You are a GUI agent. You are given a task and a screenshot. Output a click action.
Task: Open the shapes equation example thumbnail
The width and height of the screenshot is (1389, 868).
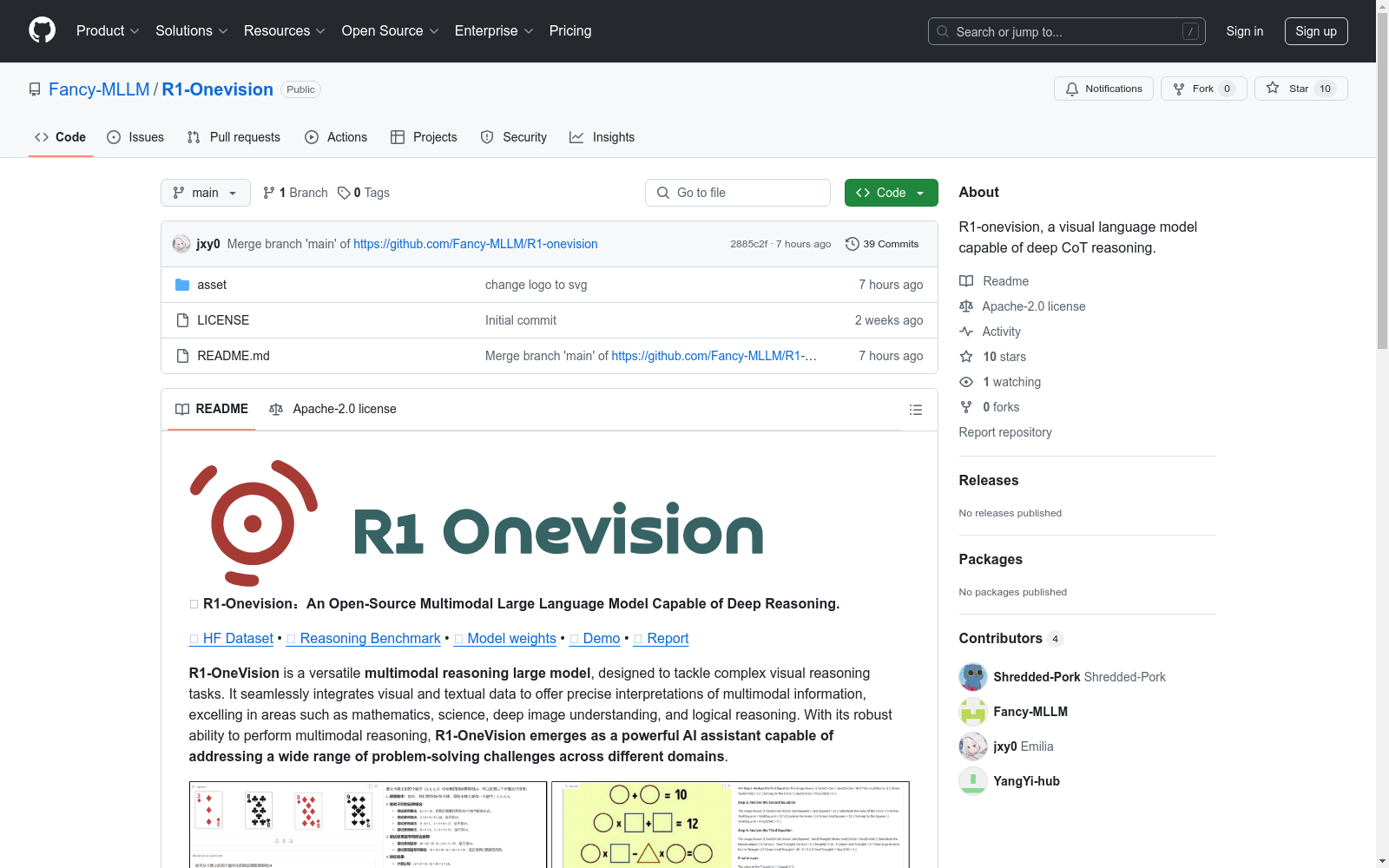pos(731,825)
